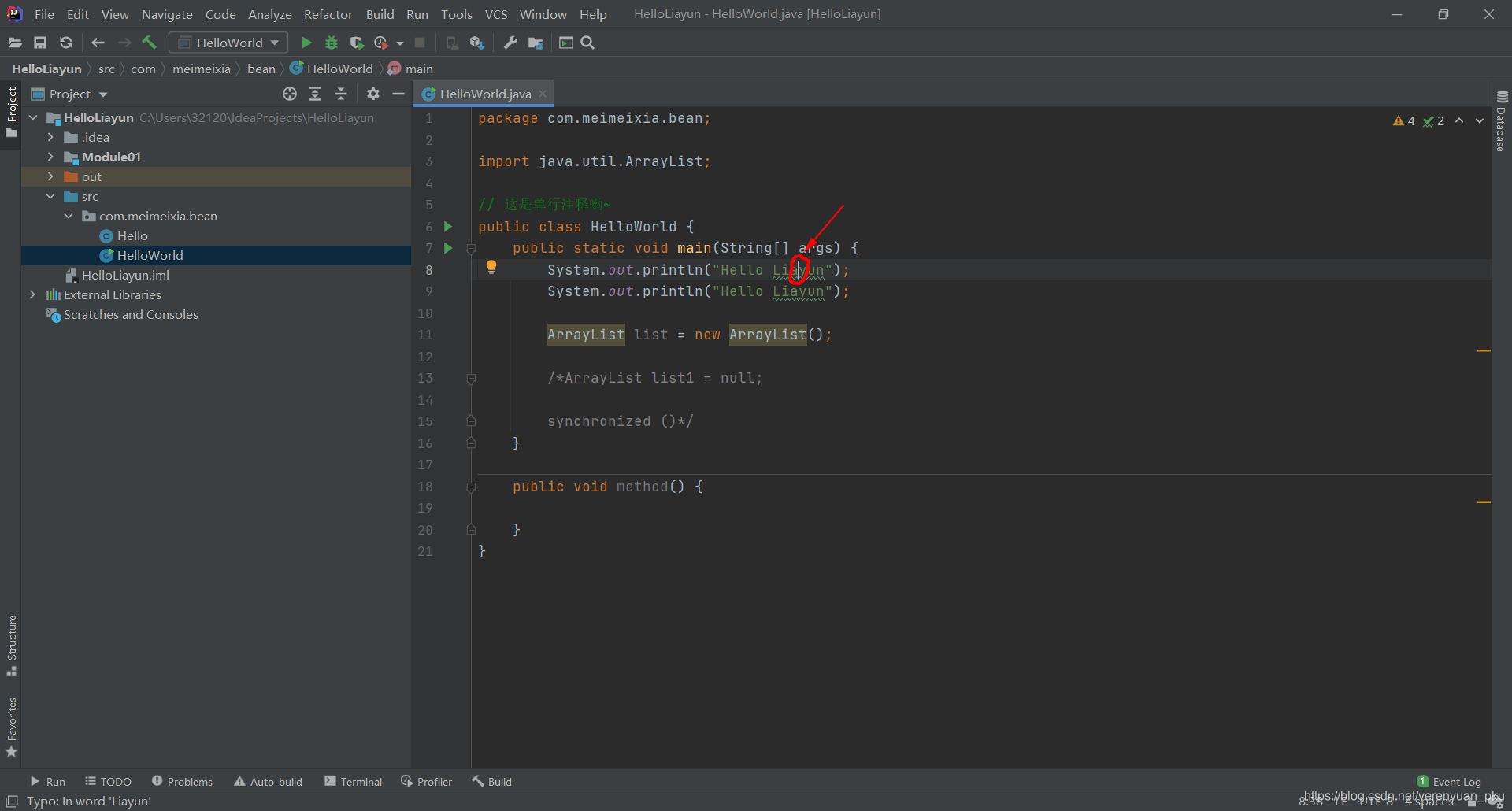Screen dimensions: 1512x811
Task: Click Expand All icon in Project panel
Action: (x=315, y=94)
